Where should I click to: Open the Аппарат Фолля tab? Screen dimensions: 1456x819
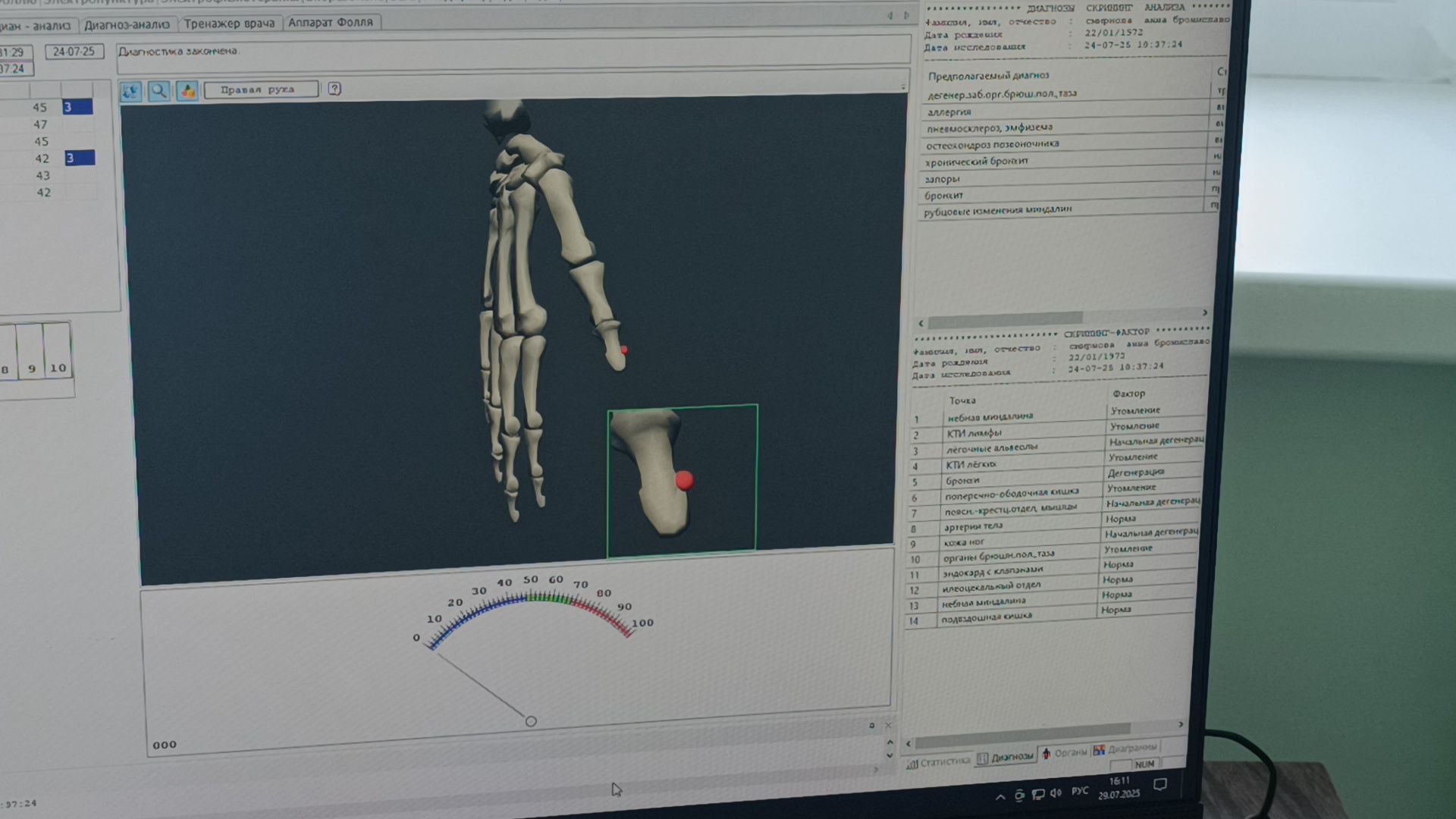tap(331, 23)
